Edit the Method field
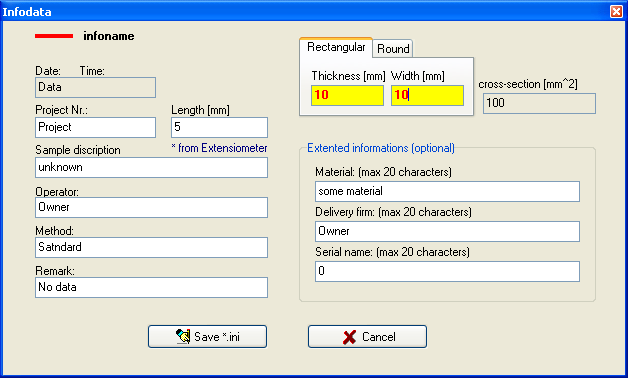Image resolution: width=628 pixels, height=378 pixels. [151, 247]
